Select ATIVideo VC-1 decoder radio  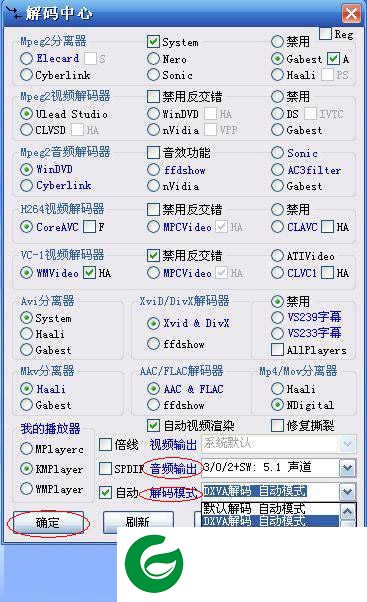pos(277,256)
